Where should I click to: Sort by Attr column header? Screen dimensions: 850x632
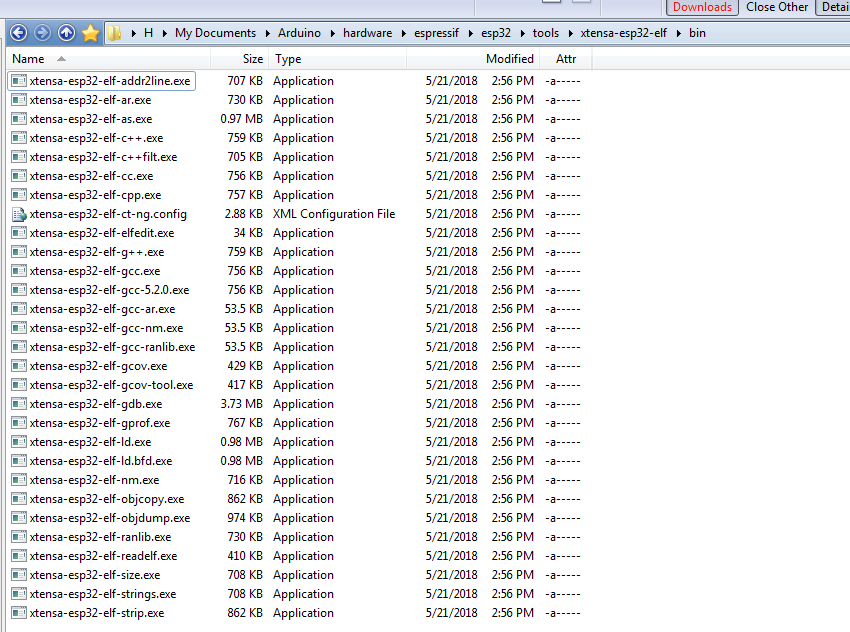click(x=565, y=59)
